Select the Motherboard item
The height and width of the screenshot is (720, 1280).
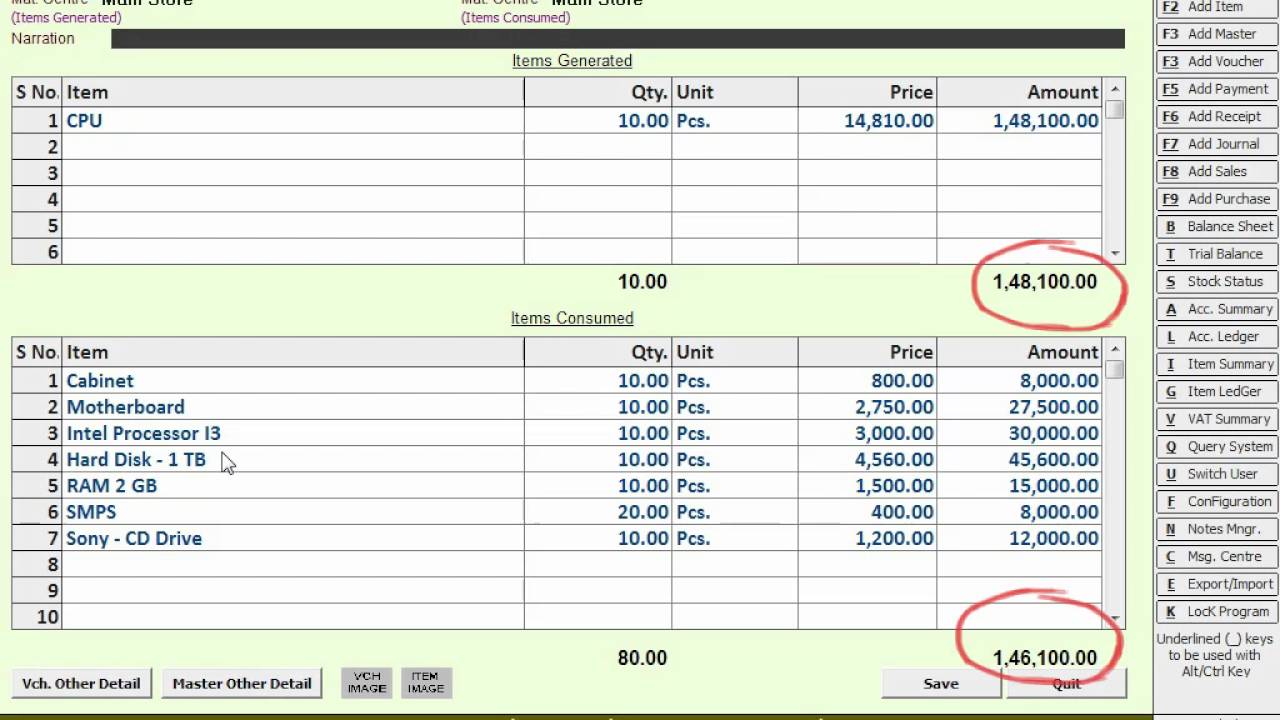125,407
